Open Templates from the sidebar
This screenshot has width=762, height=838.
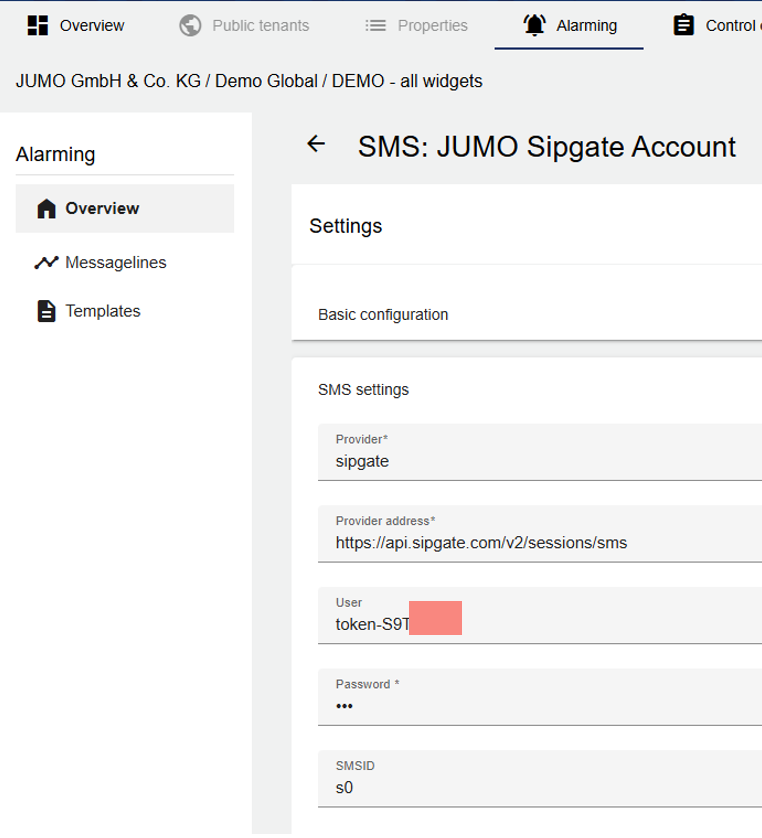[x=102, y=311]
